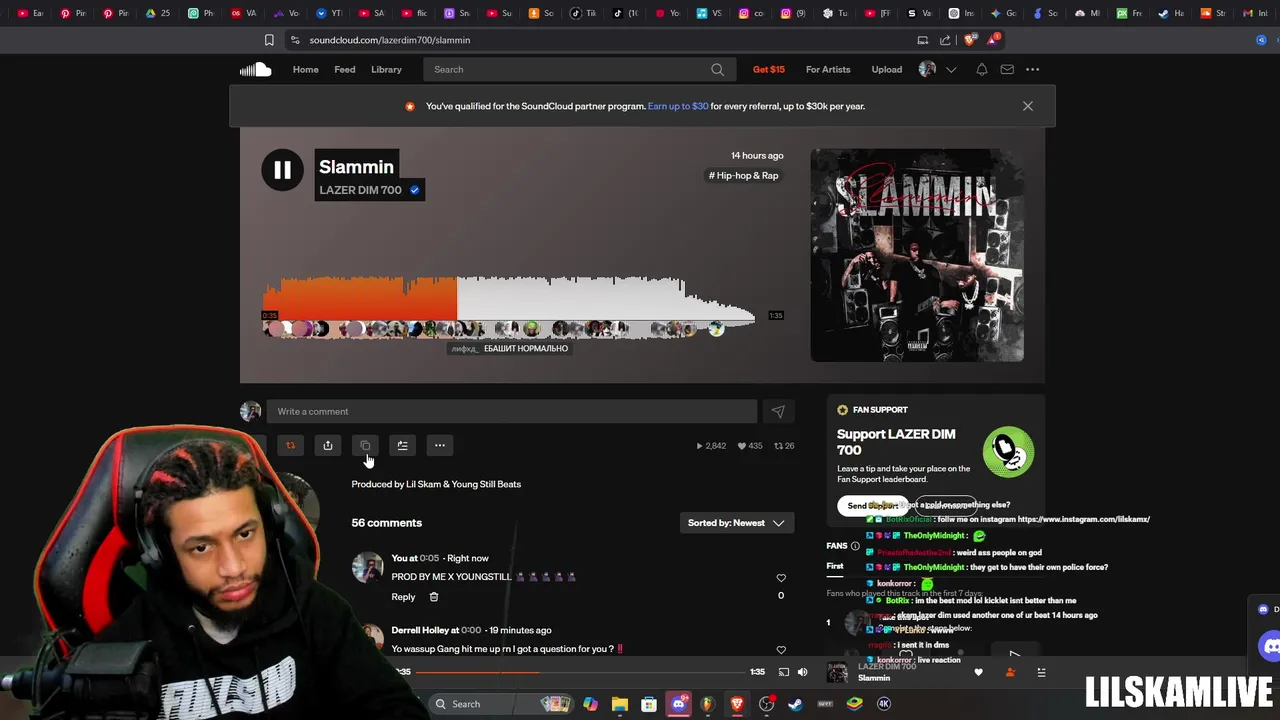Open the LAZER DIM 700 artist name on the track
This screenshot has height=720, width=1280.
click(360, 190)
